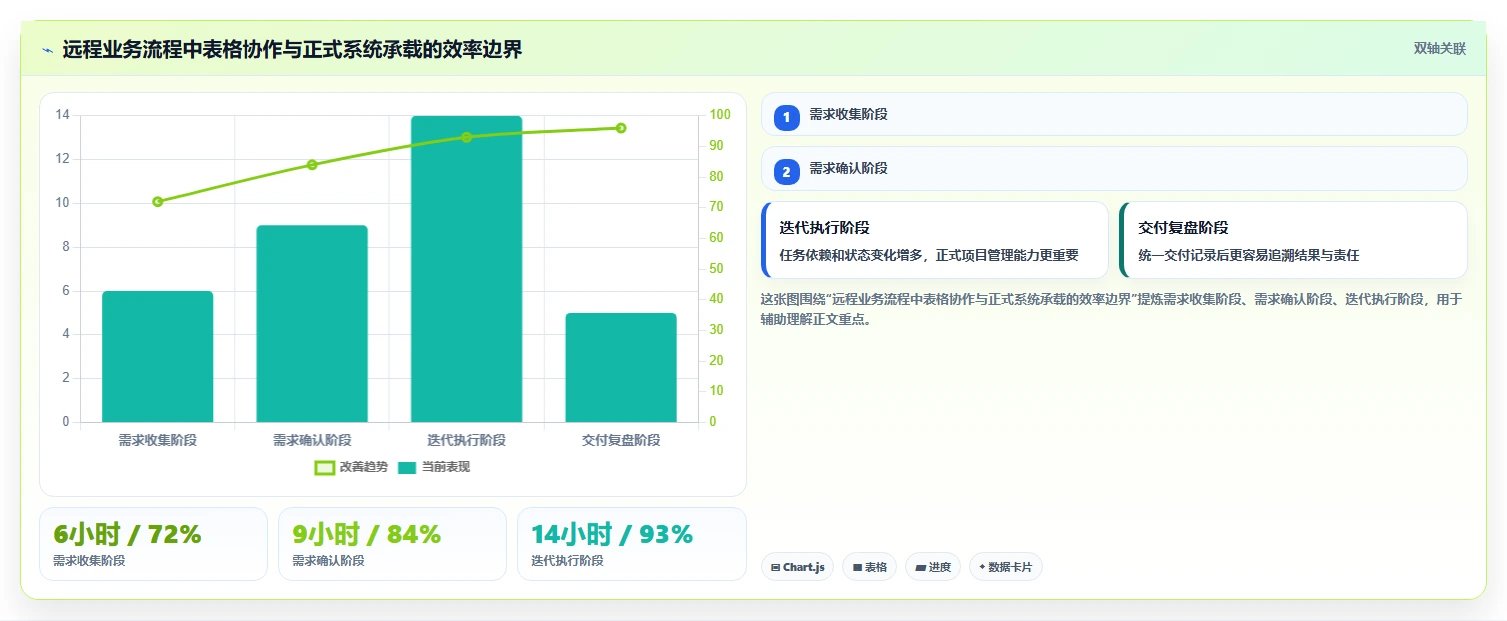
Task: Select the 交付复盘阶段 bar in chart
Action: click(x=621, y=367)
